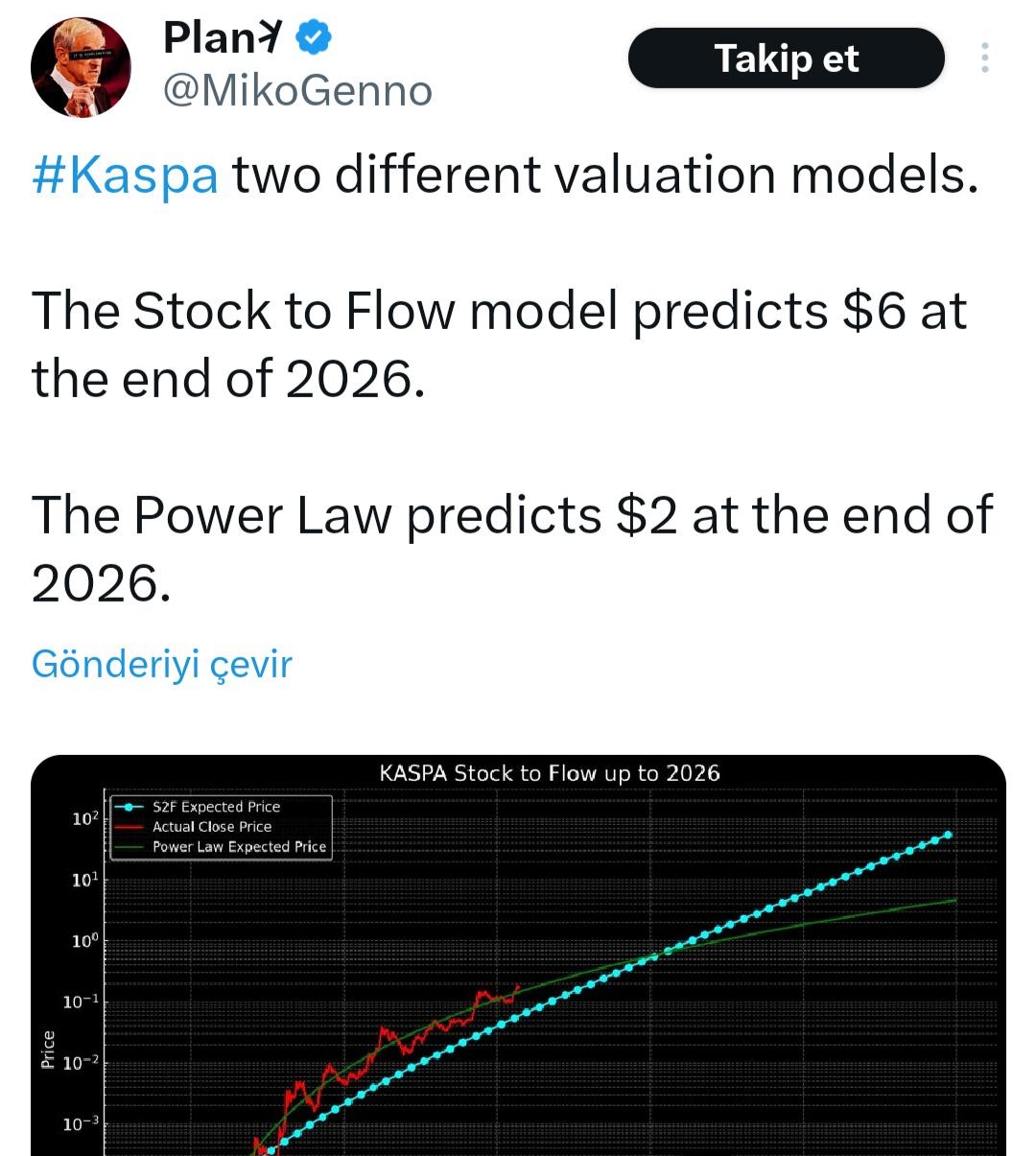Click the chart title "KASPA Stock to Flow"

pos(549,773)
